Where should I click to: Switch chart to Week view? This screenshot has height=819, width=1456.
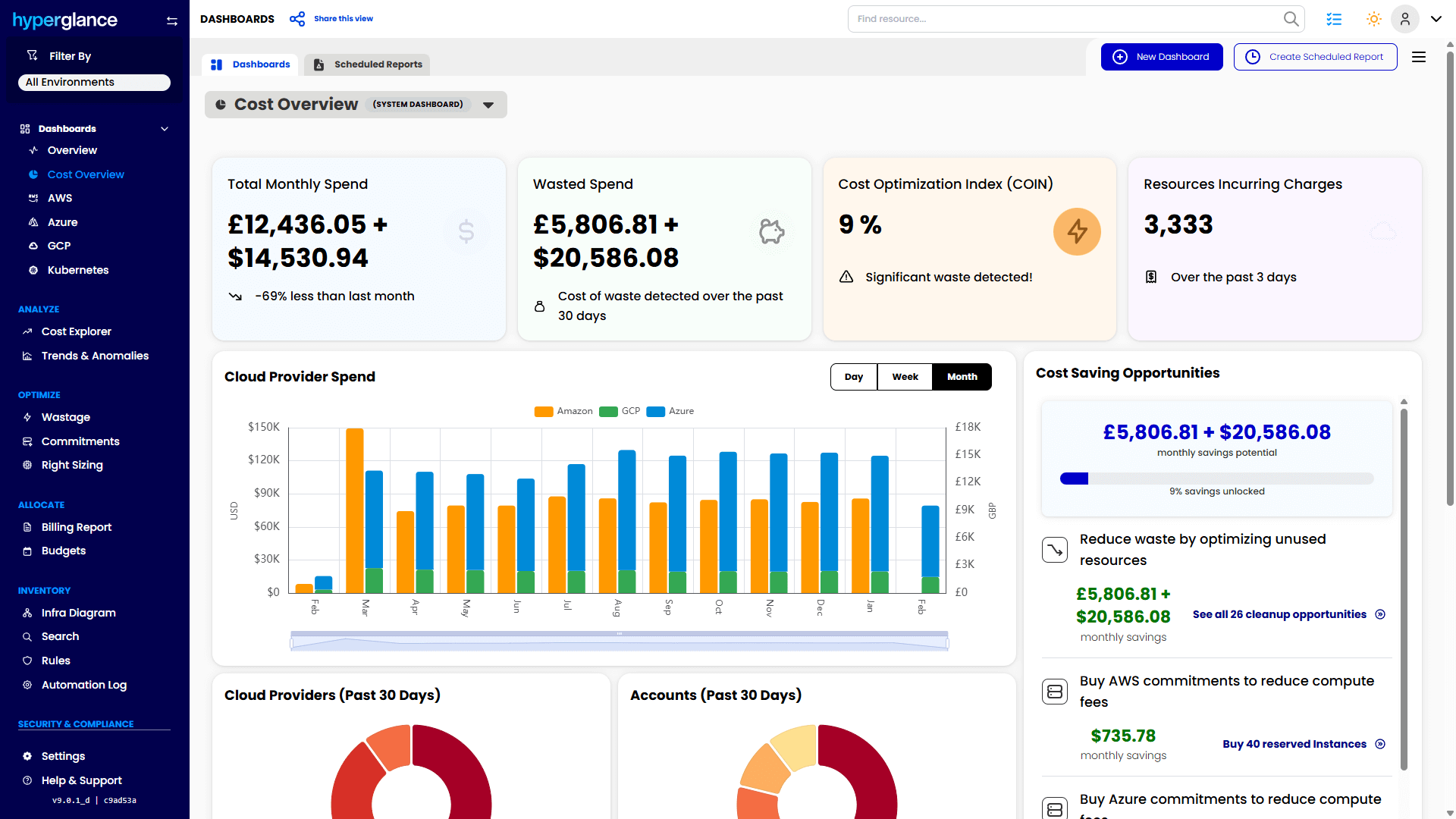[x=905, y=377]
